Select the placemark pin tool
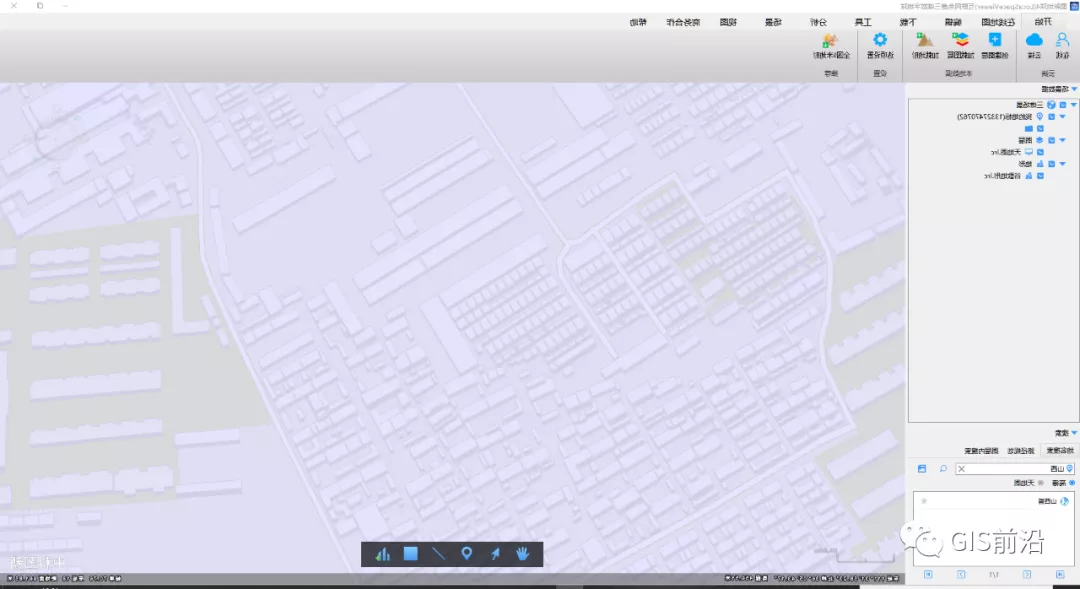Screen dimensions: 1080x589 tap(467, 554)
